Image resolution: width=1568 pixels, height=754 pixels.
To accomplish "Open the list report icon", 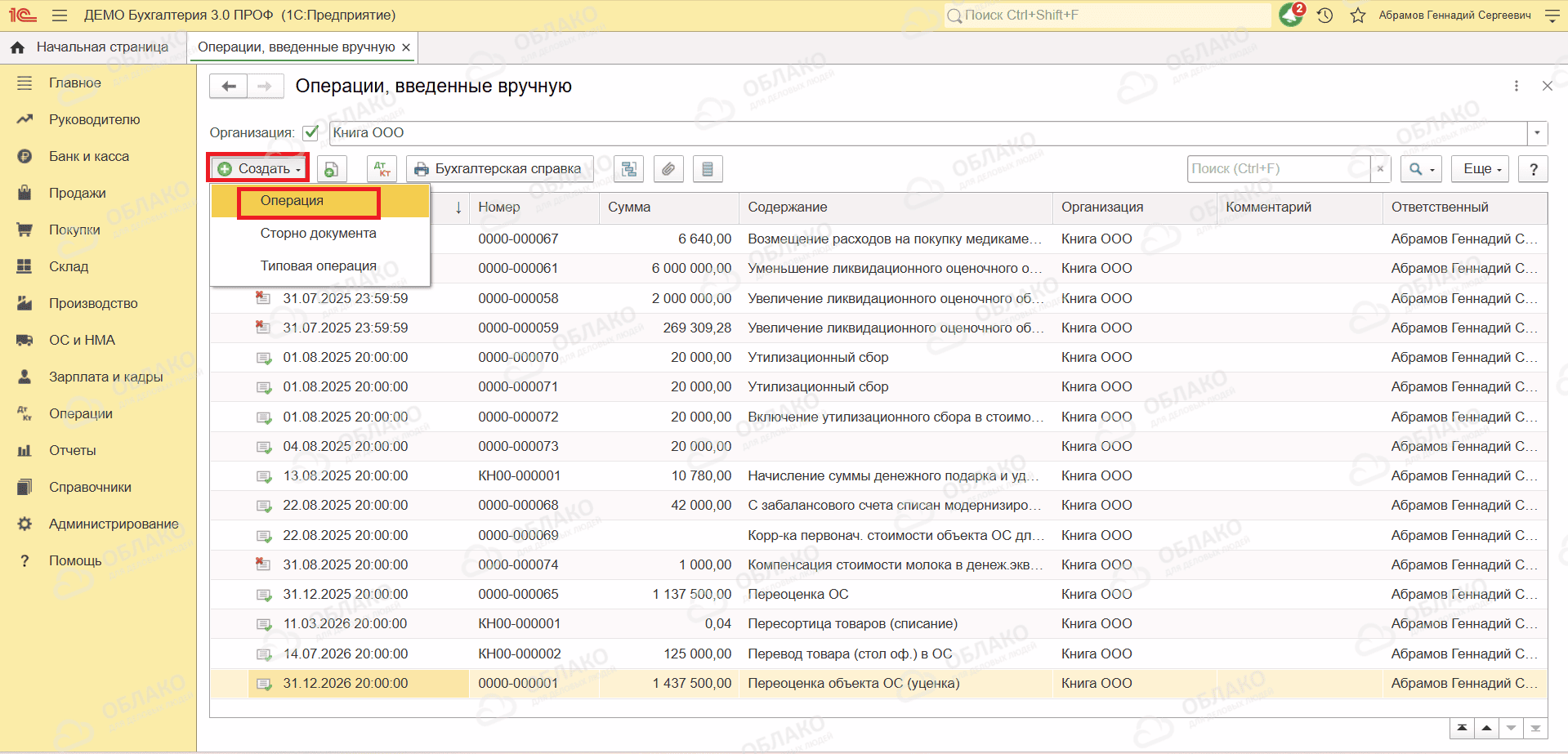I will pos(708,169).
